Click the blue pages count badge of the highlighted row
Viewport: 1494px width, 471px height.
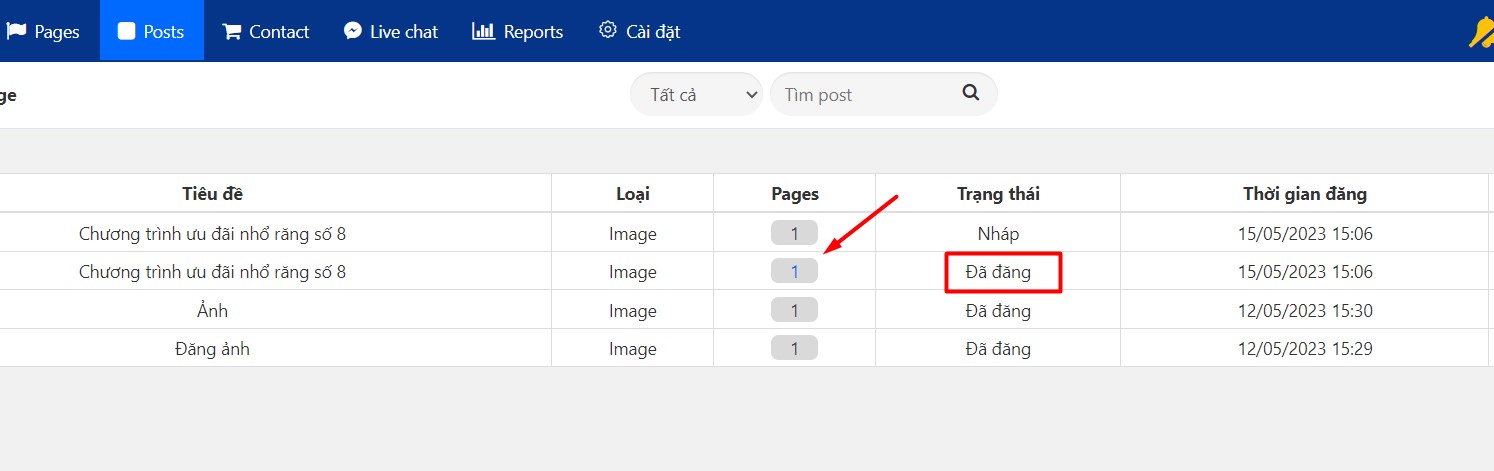(x=794, y=271)
